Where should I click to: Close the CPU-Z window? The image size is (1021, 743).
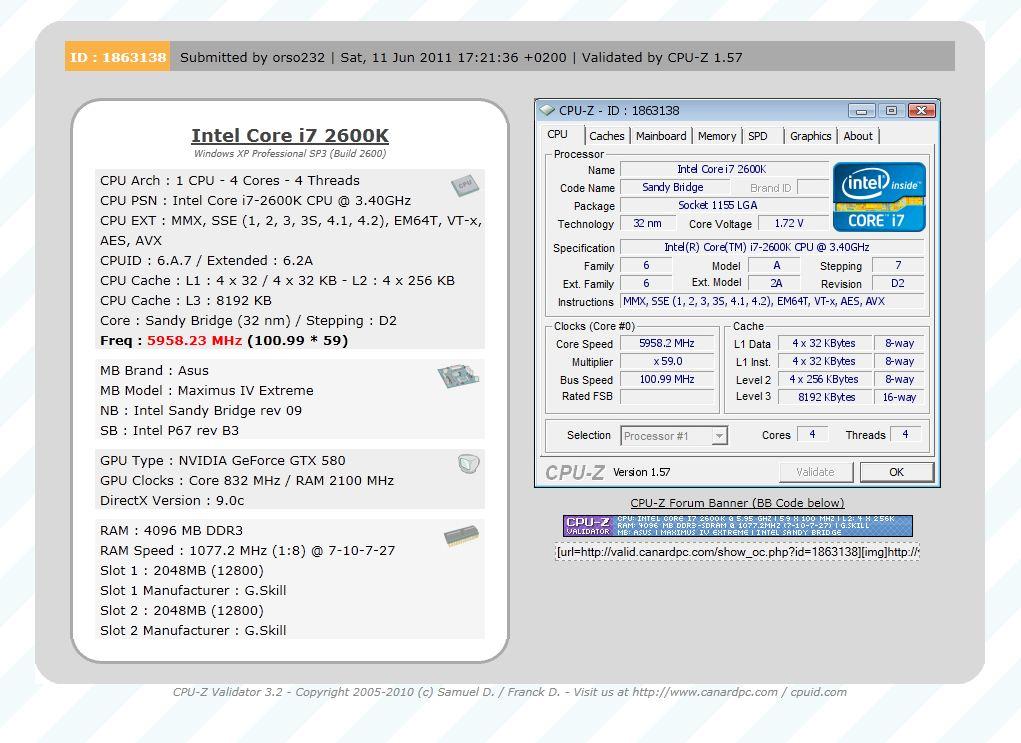tap(921, 111)
